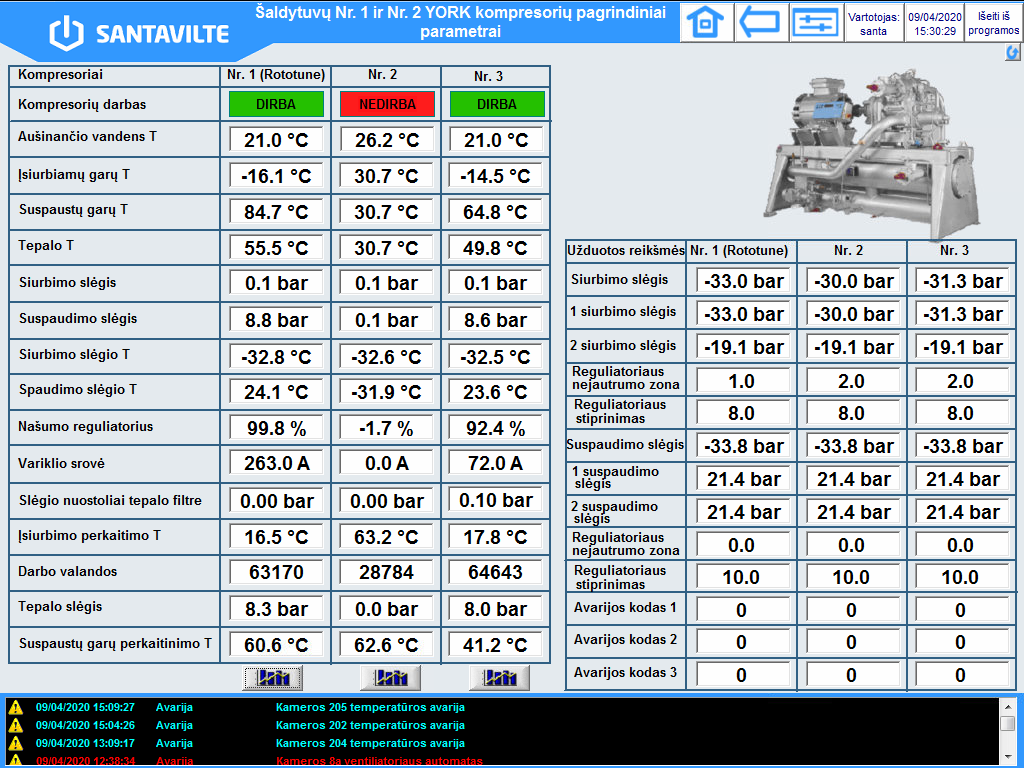Click Įsiurbimo perkaitimo T value 63.2 °C
Viewport: 1024px width, 768px height.
[x=387, y=537]
